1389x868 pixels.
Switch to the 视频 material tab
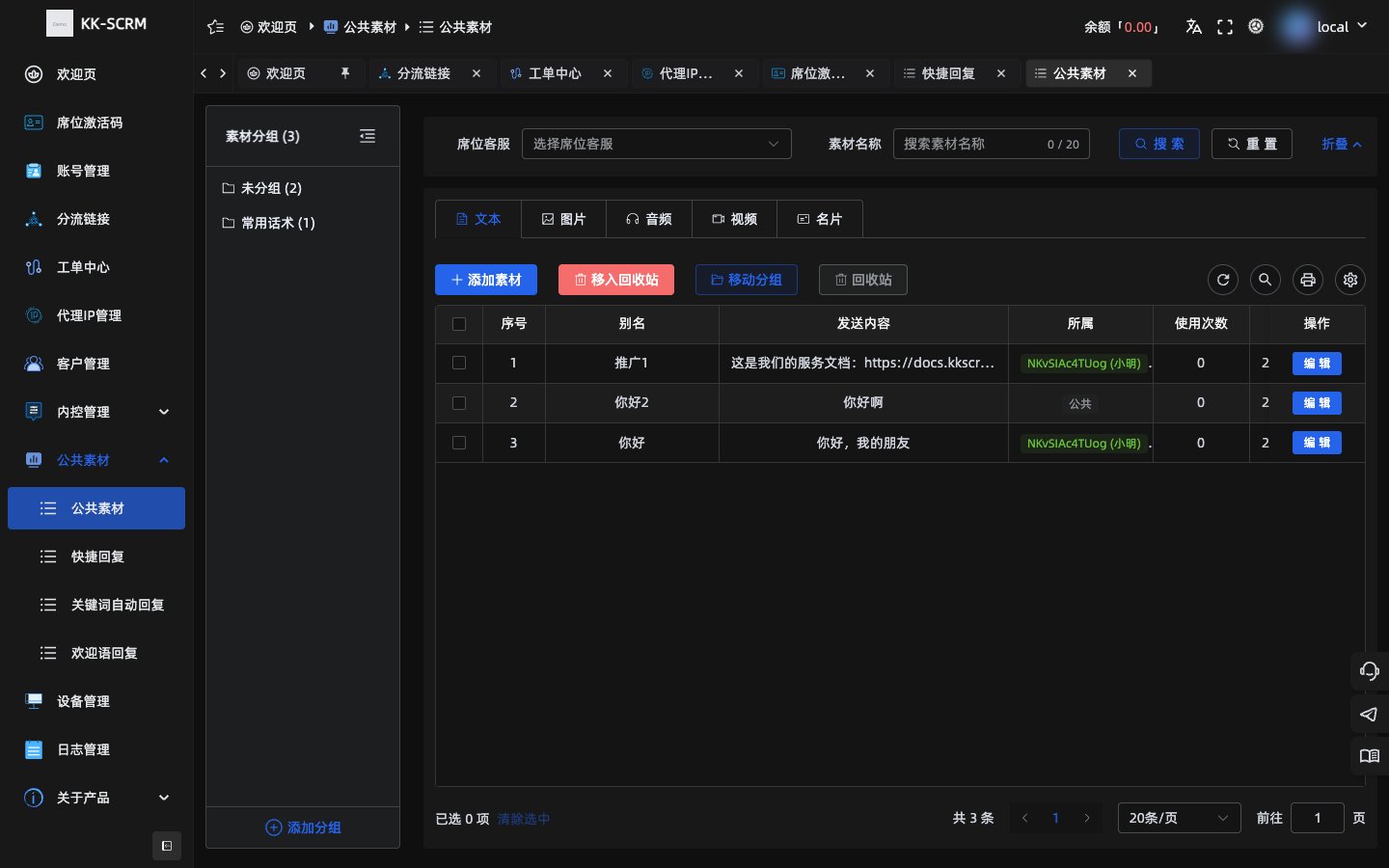point(734,219)
